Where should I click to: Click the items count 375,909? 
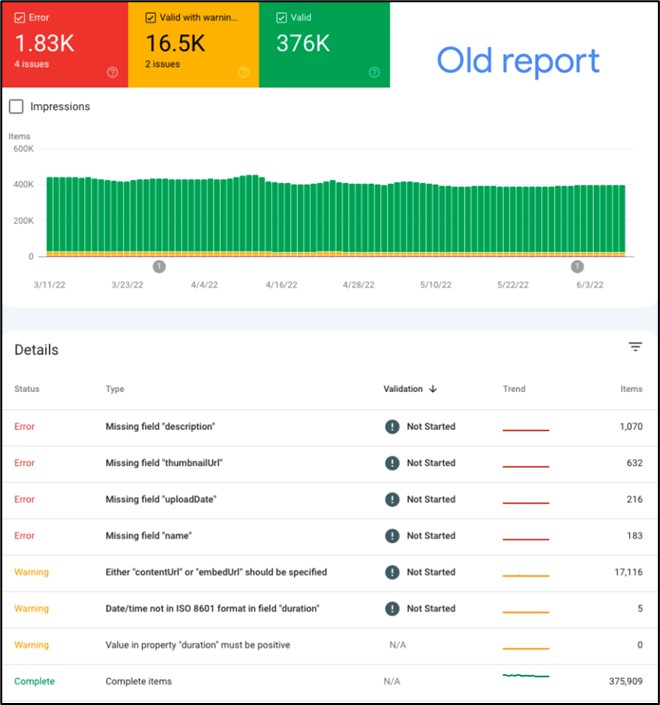pyautogui.click(x=626, y=681)
